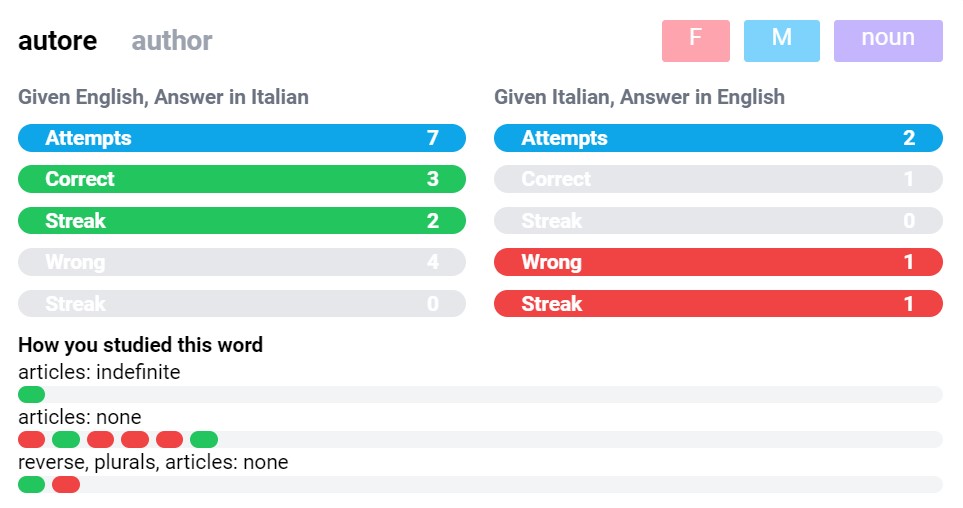The width and height of the screenshot is (963, 508).
Task: Click the green Streak bar showing 2
Action: pyautogui.click(x=242, y=221)
